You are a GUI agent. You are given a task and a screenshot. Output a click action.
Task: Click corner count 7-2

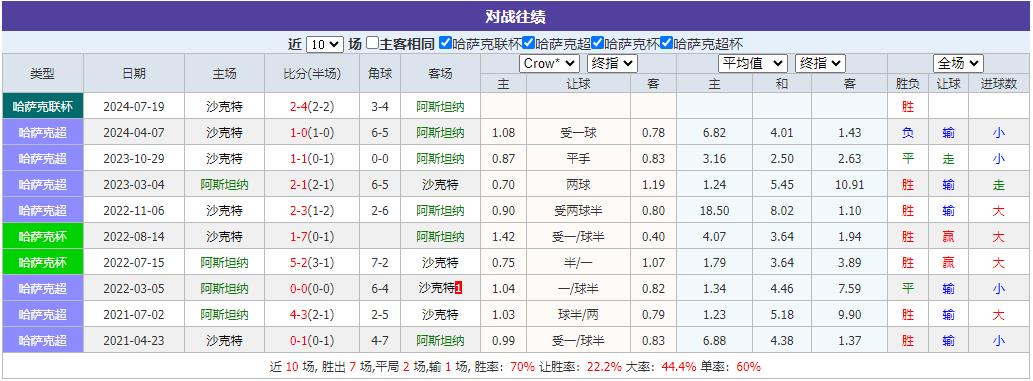click(380, 262)
